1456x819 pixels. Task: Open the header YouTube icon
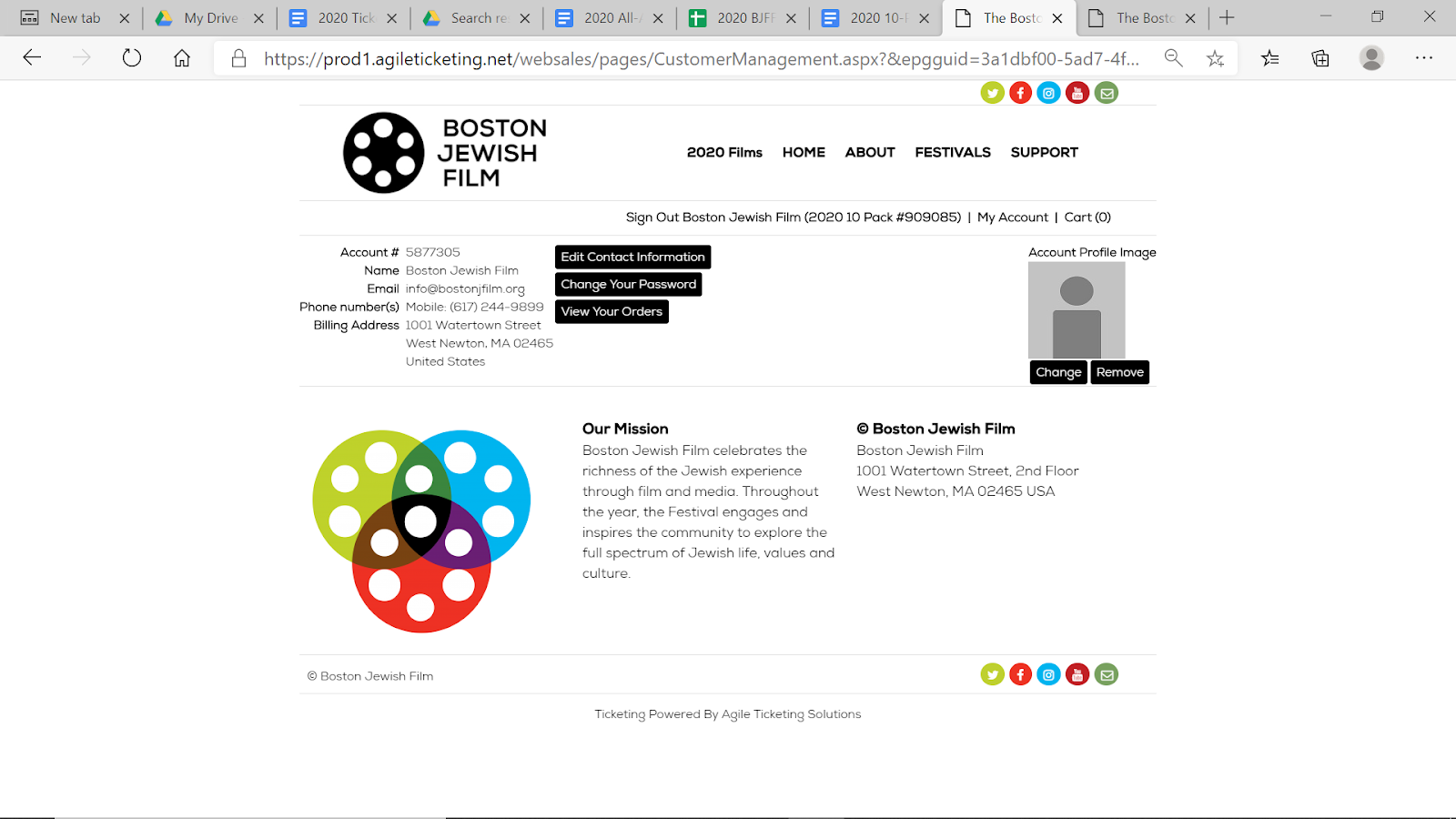pos(1077,93)
